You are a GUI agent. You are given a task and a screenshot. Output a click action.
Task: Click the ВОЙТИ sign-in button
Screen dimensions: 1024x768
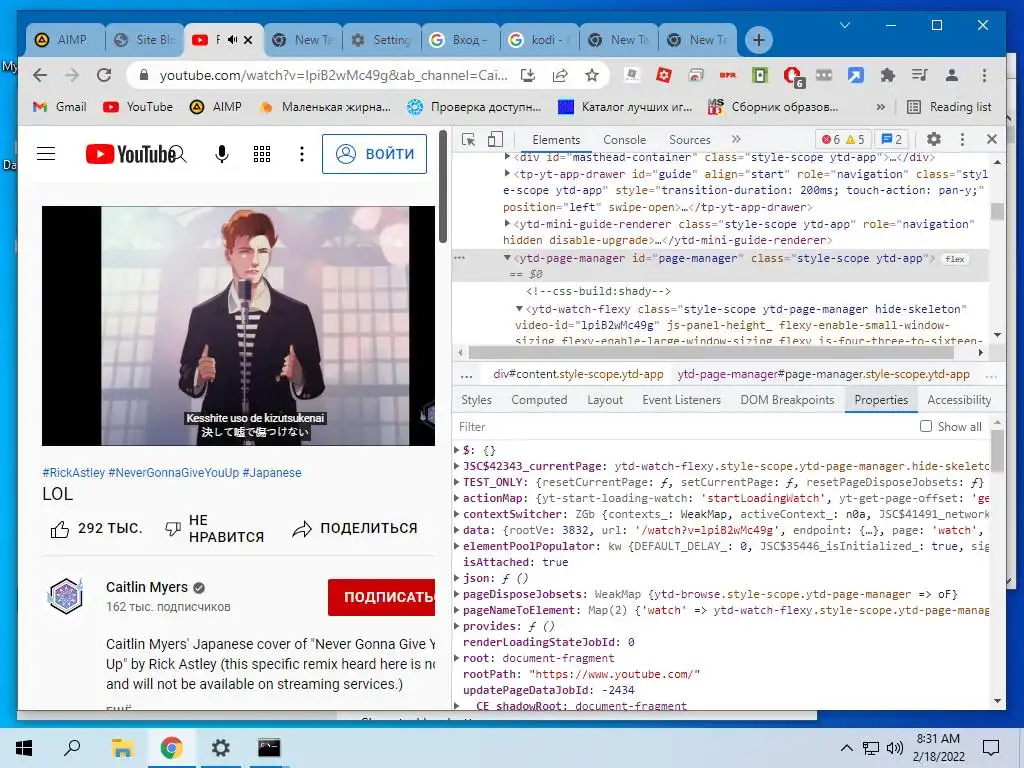point(374,154)
